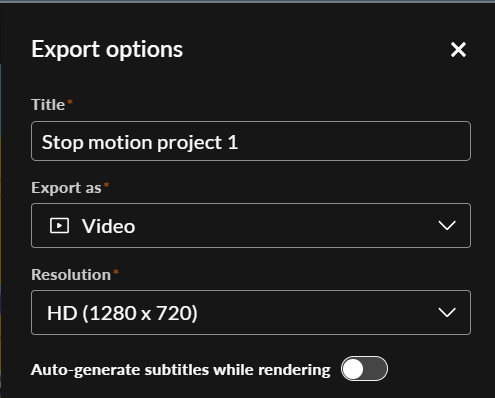Screen dimensions: 495x398
Task: Click the Title field label
Action: coord(48,105)
